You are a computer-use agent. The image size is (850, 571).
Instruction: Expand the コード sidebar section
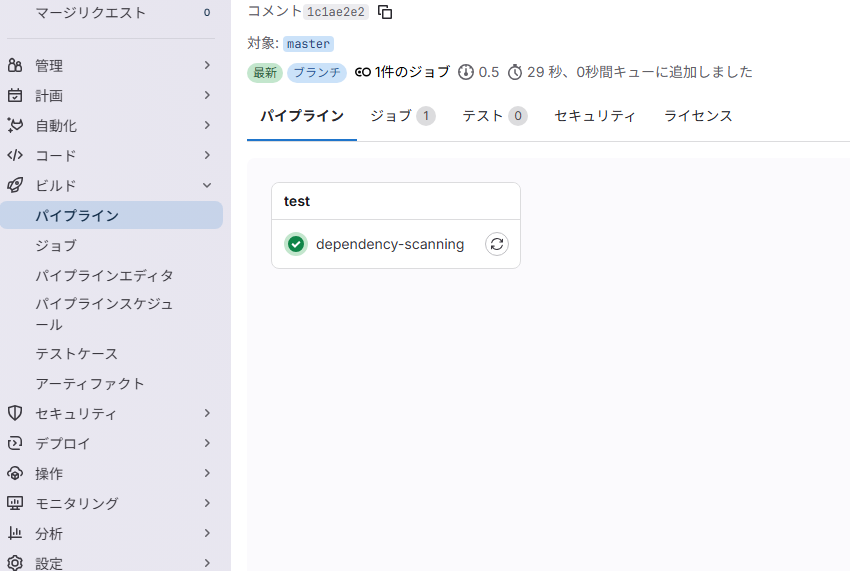(207, 155)
